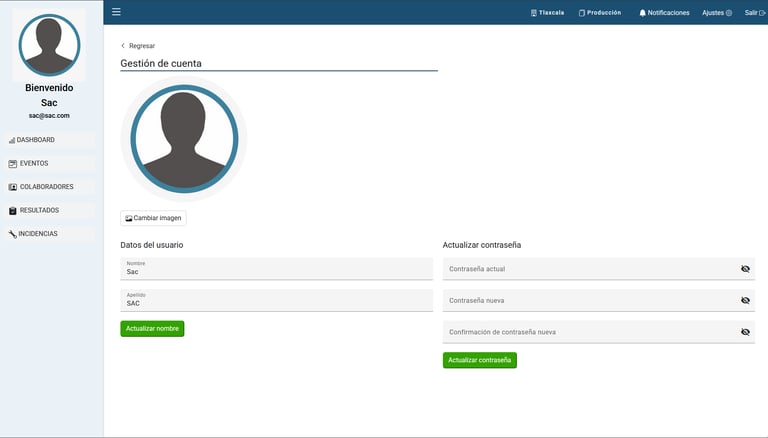Viewport: 768px width, 438px height.
Task: Go to EVENTOS section
Action: pos(49,164)
